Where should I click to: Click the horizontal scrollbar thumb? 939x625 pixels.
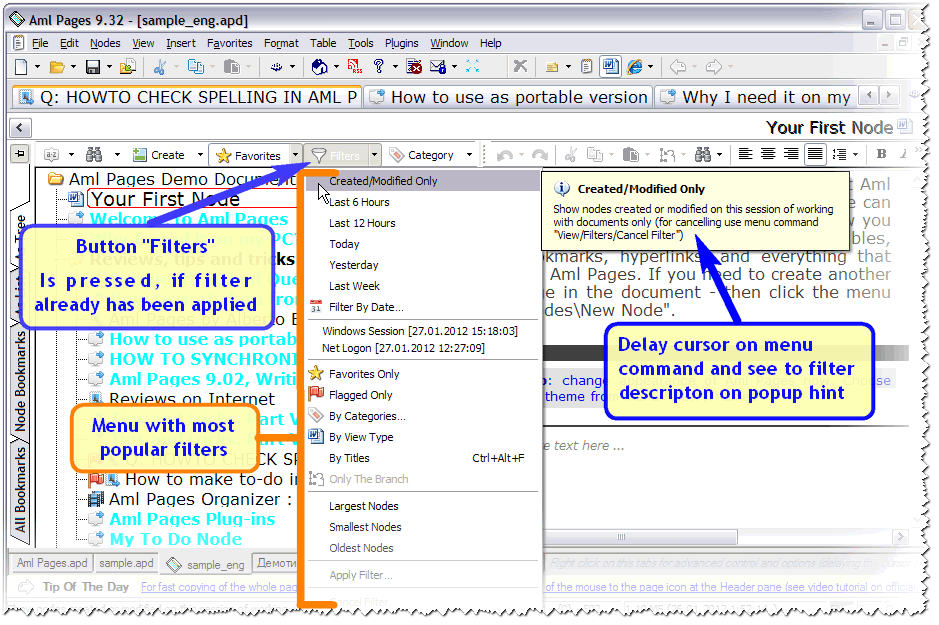(641, 537)
